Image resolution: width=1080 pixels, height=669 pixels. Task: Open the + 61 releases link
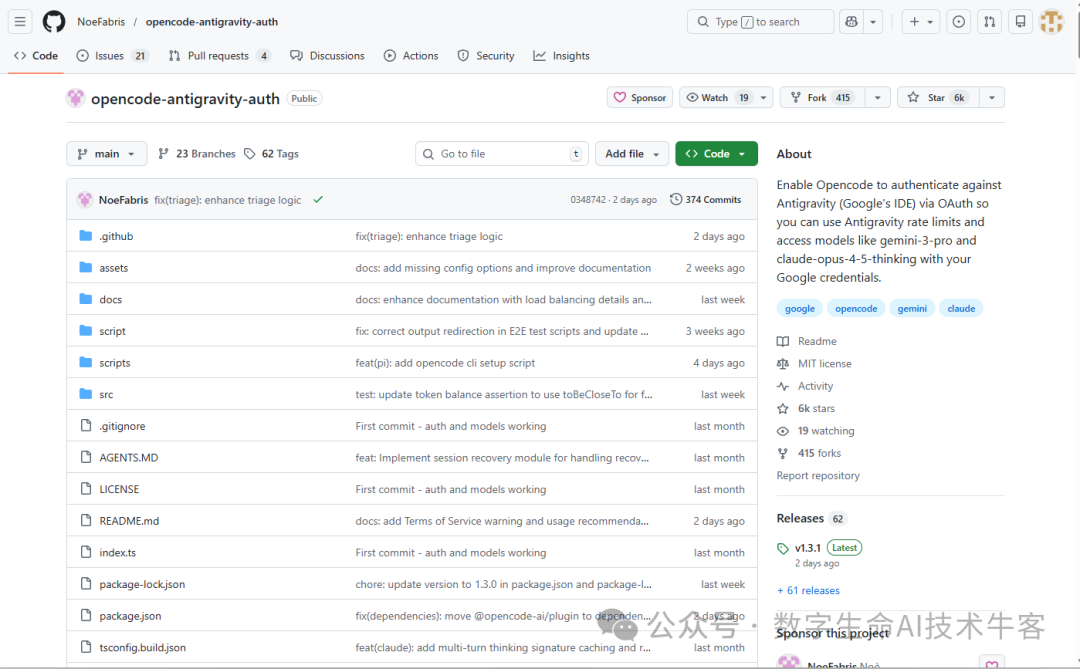pyautogui.click(x=808, y=591)
